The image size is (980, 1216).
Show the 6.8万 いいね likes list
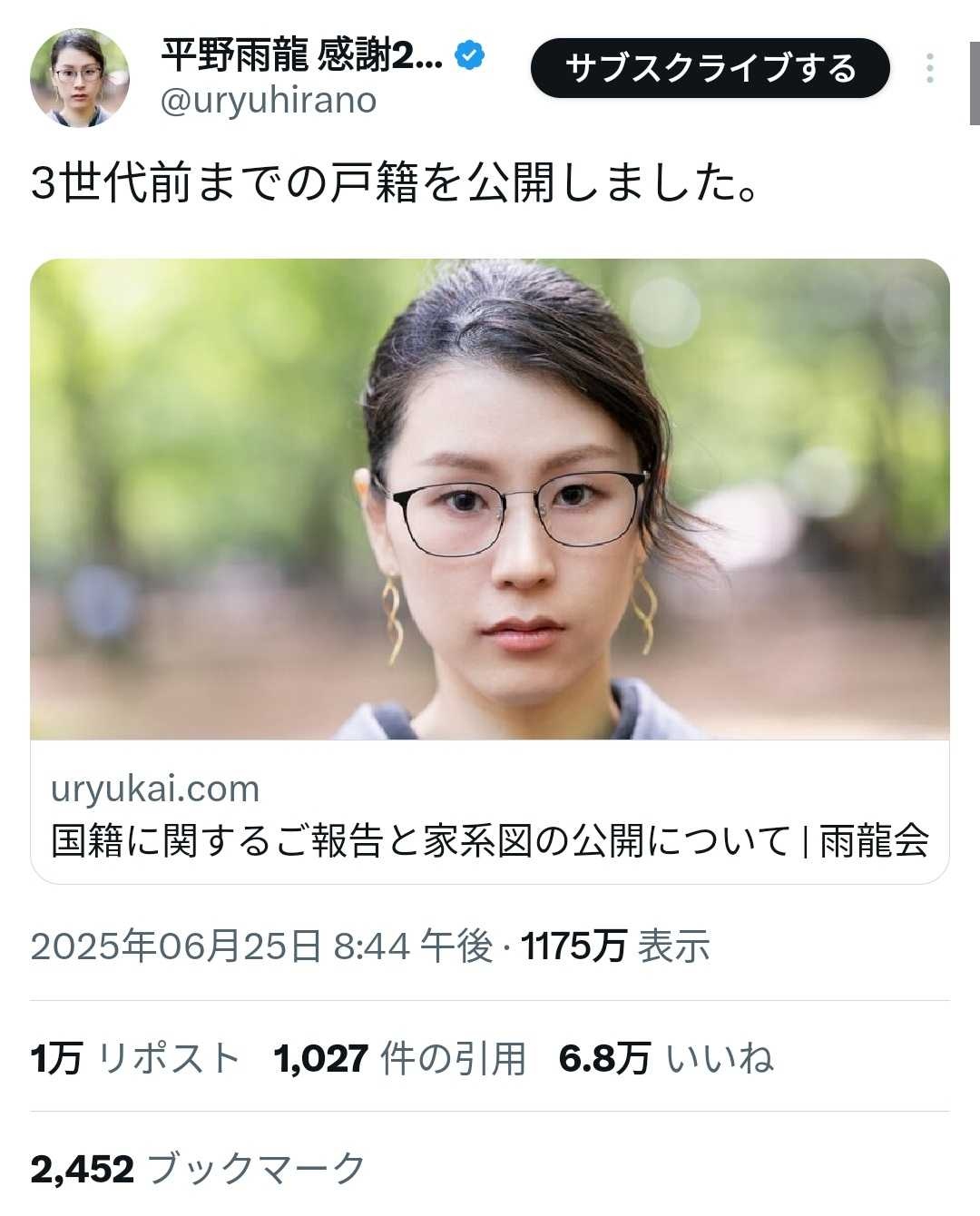[x=667, y=1058]
